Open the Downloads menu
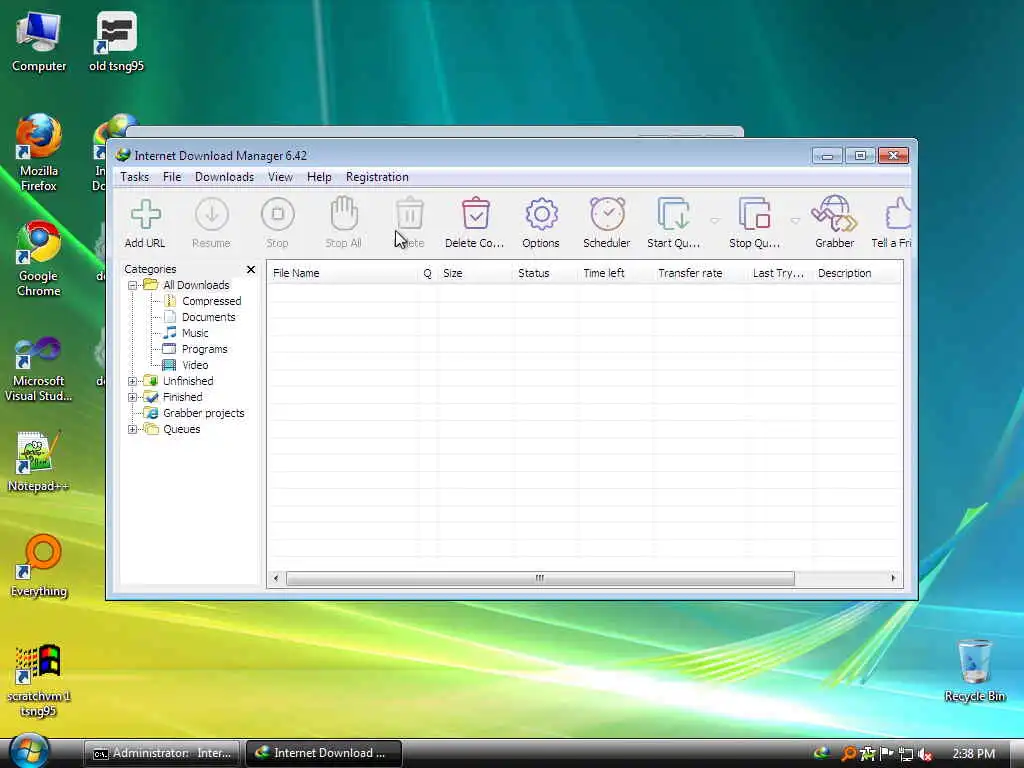1024x768 pixels. (x=224, y=177)
